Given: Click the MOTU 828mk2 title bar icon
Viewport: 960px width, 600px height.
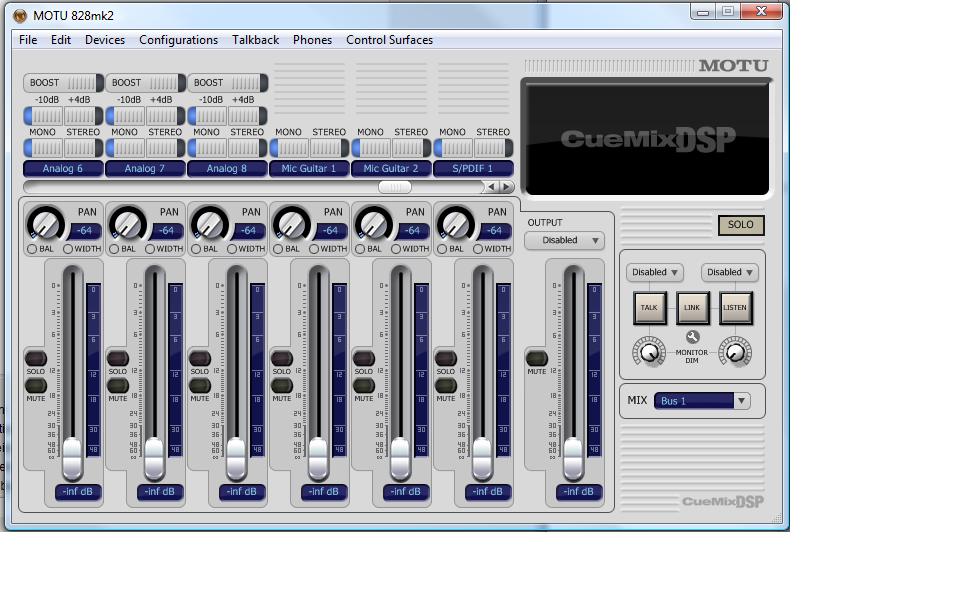Looking at the screenshot, I should (19, 14).
